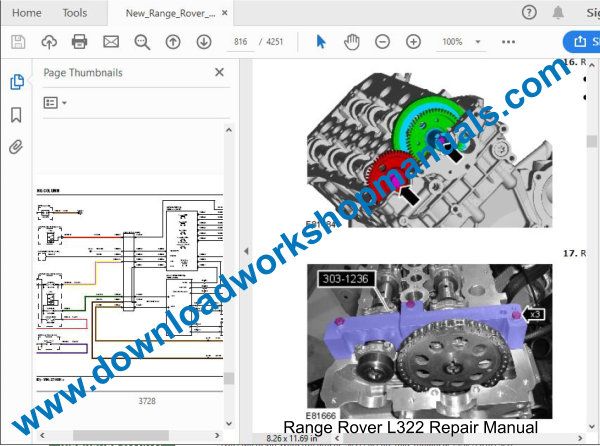Image resolution: width=600 pixels, height=446 pixels.
Task: Click document scroll up arrow
Action: 592,65
